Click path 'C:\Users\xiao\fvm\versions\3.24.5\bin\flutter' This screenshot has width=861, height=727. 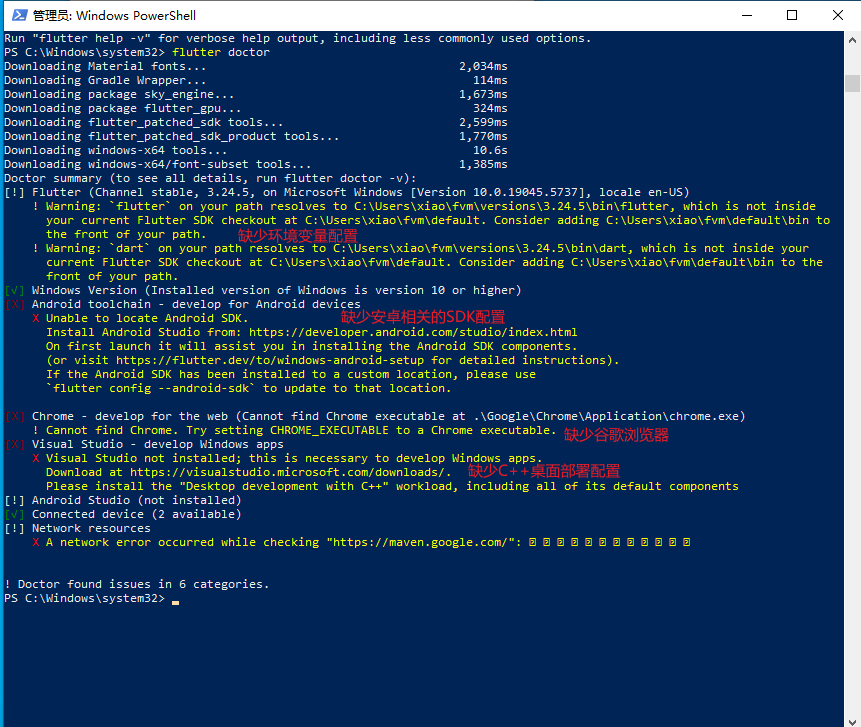pos(511,206)
